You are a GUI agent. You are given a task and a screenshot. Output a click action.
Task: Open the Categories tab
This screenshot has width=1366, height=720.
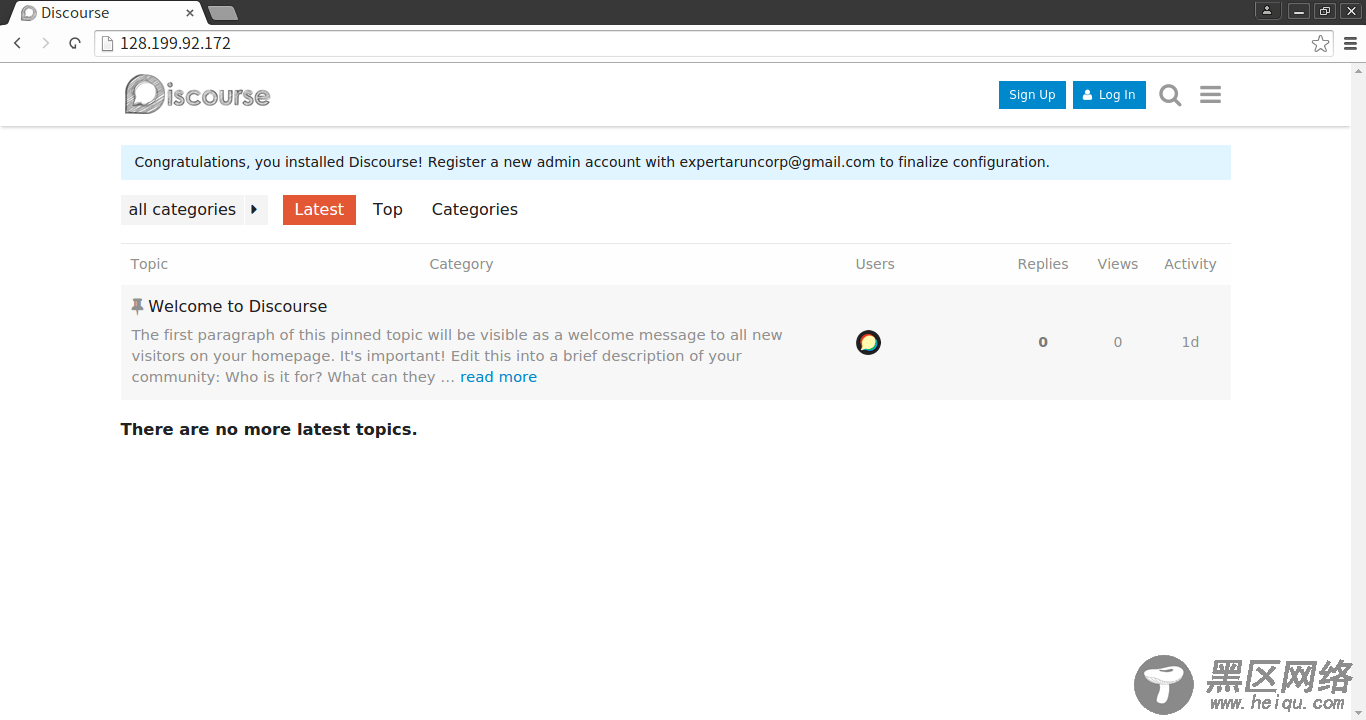(474, 210)
